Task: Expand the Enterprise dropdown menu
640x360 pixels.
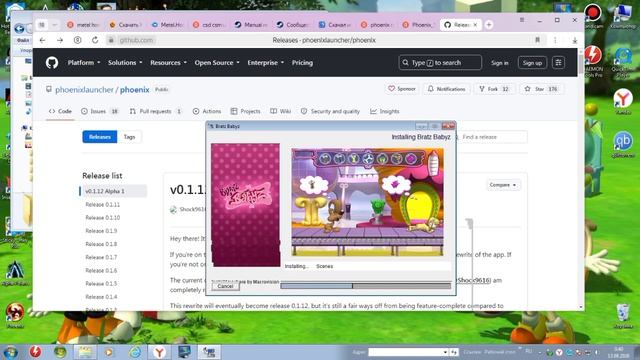Action: click(x=265, y=63)
